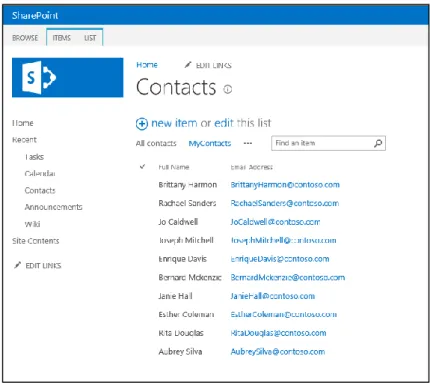Screen dimensions: 430x383
Task: Click the new item link
Action: click(174, 123)
